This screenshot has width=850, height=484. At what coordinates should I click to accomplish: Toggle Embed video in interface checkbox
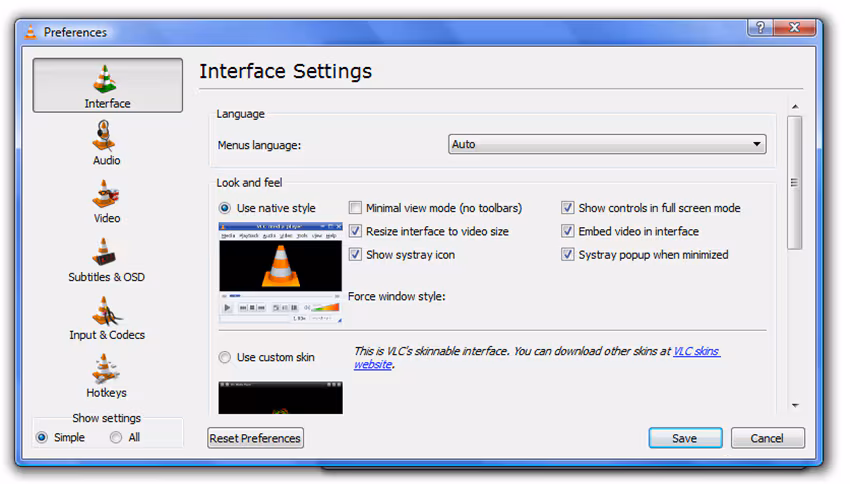click(x=568, y=231)
